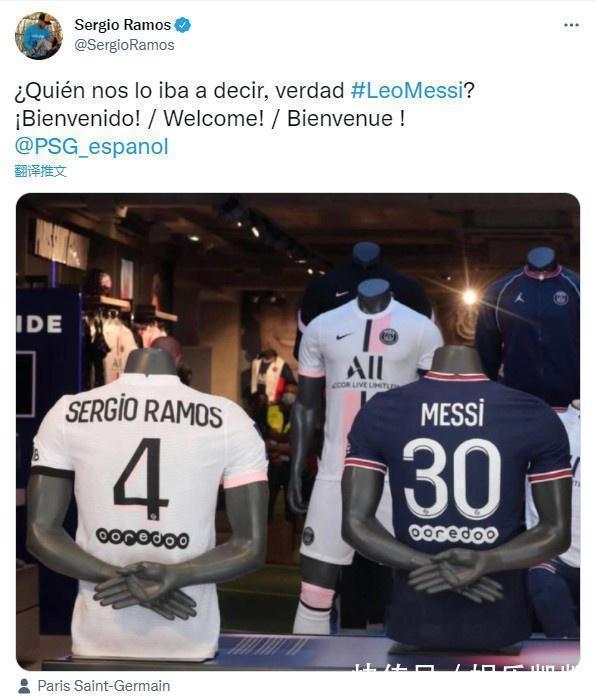Open the Paris Saint-Germain tagged account
The image size is (595, 697).
[104, 686]
